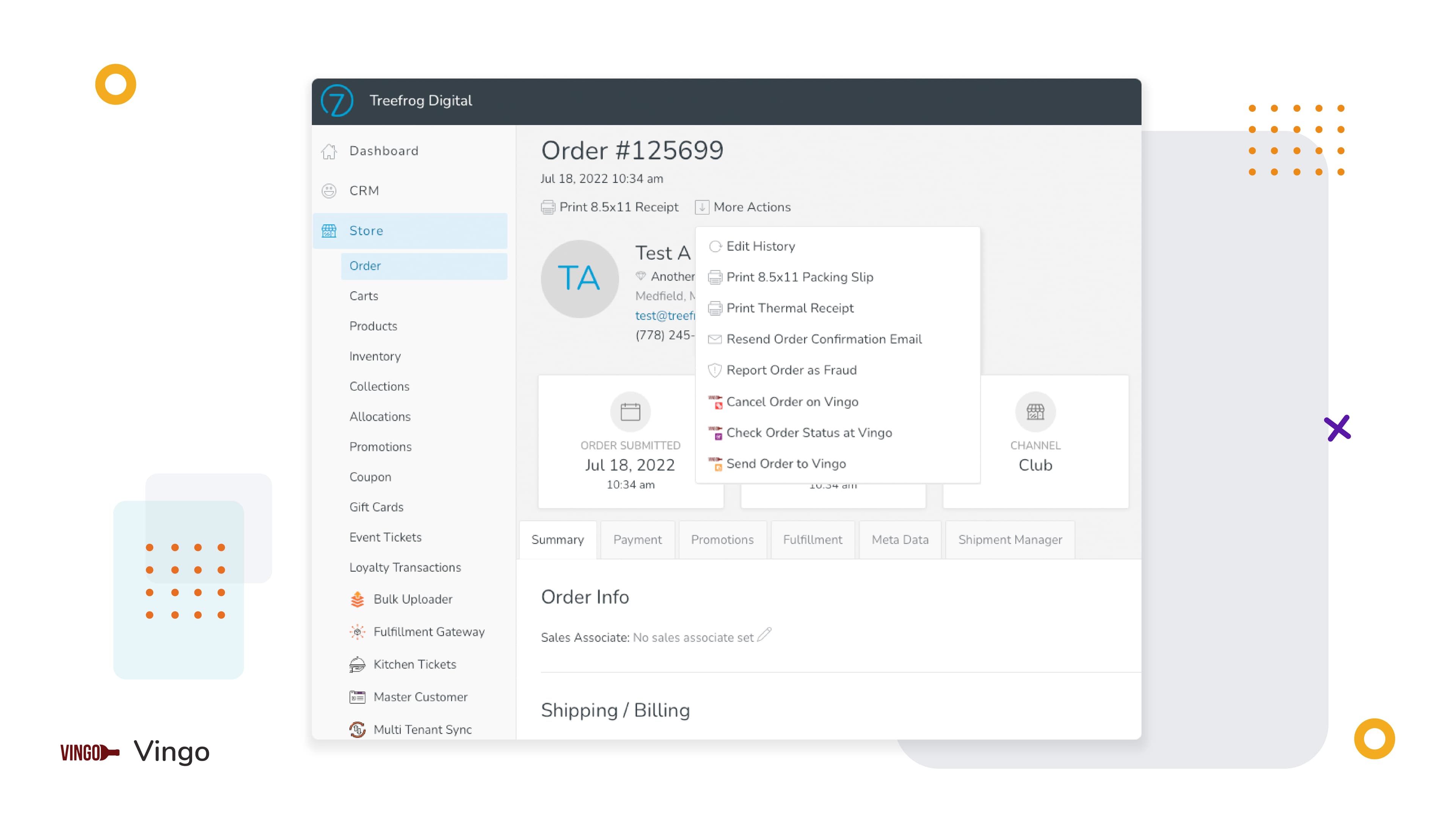Open Carts in the sidebar
Viewport: 1456px width, 819px height.
[x=364, y=296]
